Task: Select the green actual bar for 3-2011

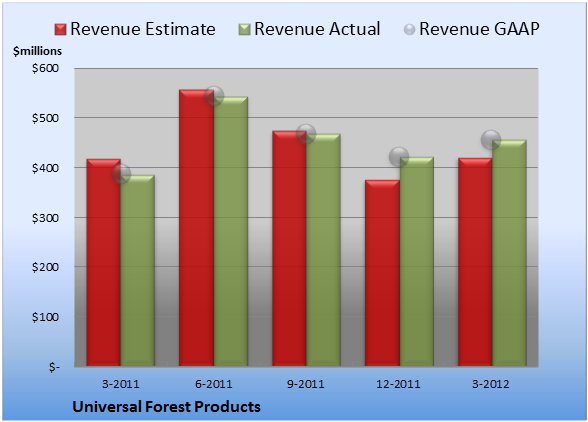Action: coord(138,270)
